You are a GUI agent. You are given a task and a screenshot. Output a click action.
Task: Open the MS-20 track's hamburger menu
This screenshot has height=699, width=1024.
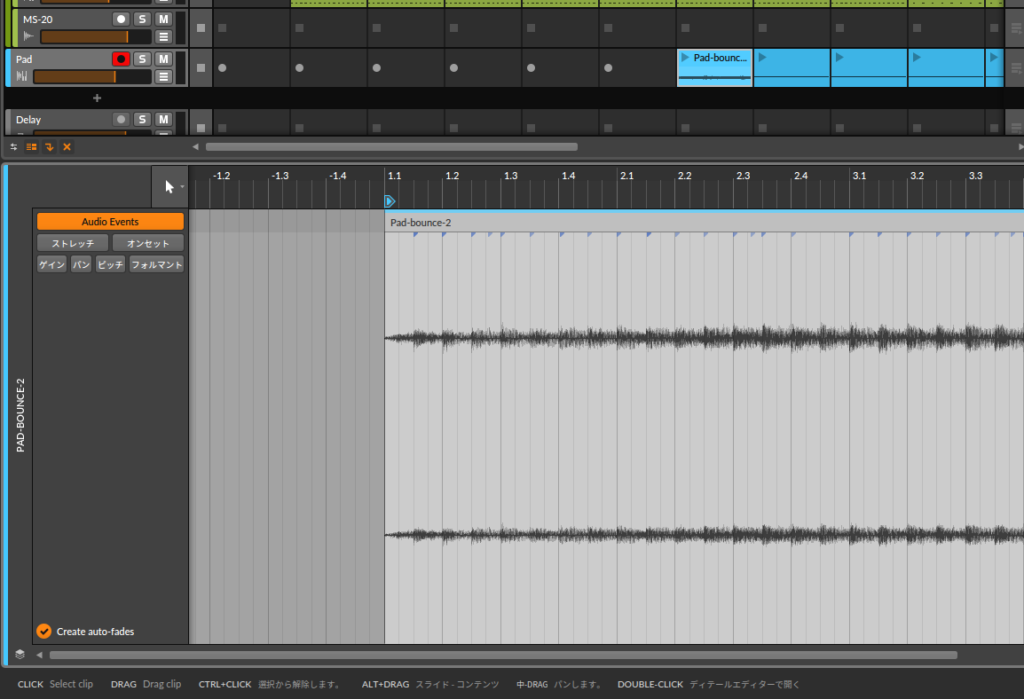click(163, 35)
